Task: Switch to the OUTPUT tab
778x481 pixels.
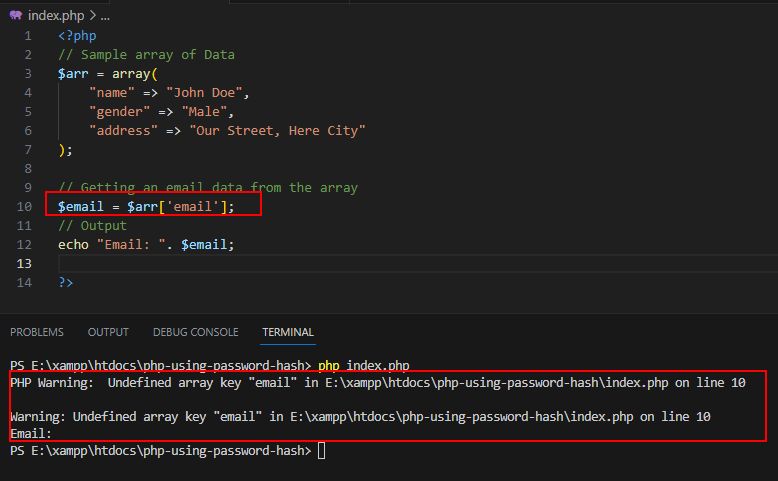Action: 108,332
